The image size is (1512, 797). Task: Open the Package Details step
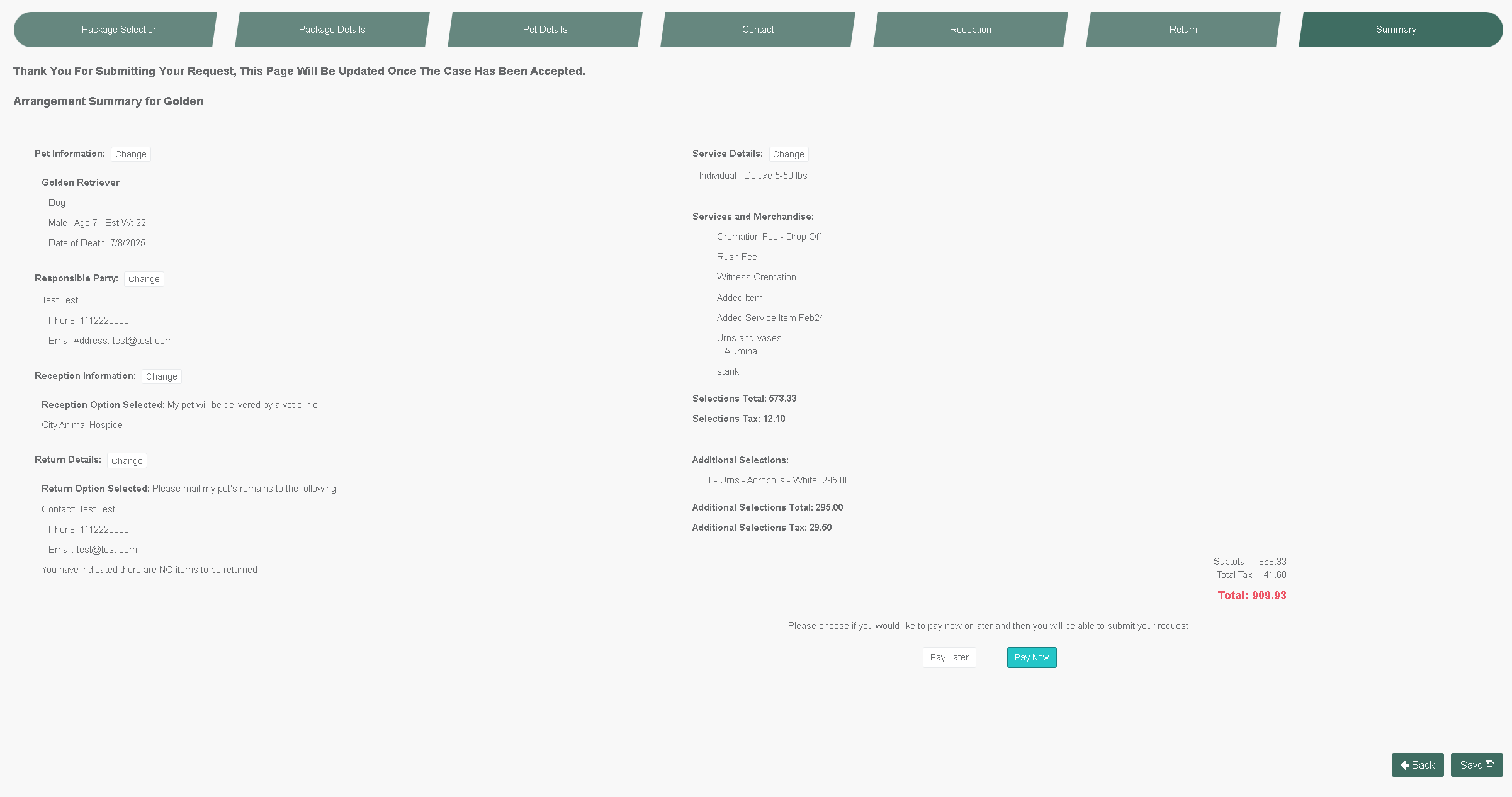click(332, 30)
